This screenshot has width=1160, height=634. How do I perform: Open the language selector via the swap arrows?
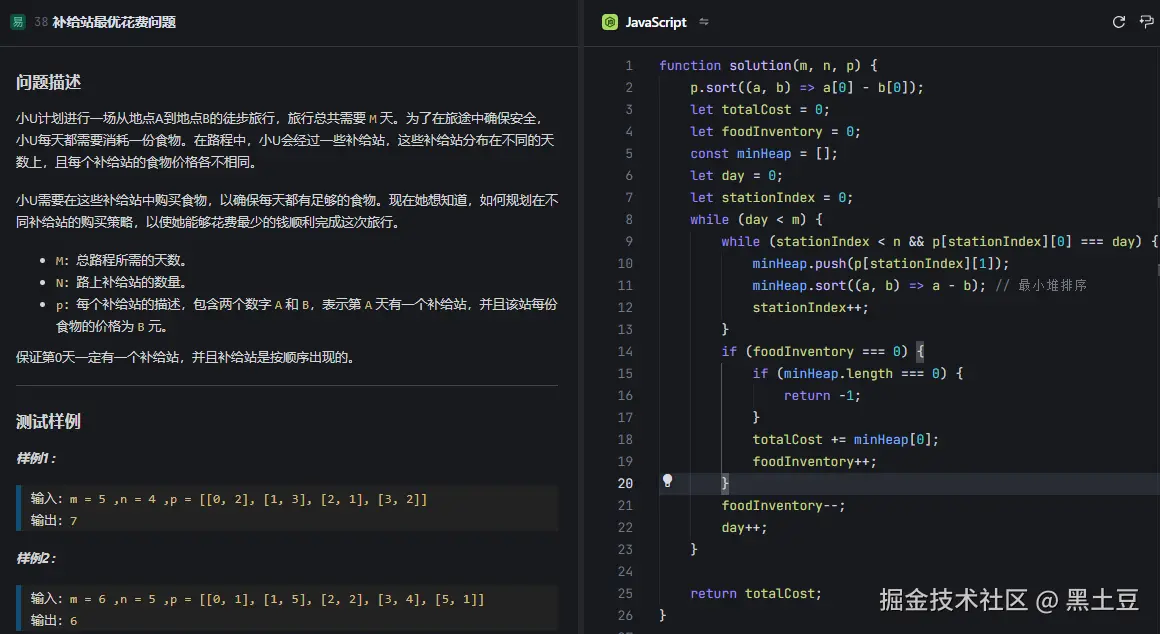pos(703,22)
